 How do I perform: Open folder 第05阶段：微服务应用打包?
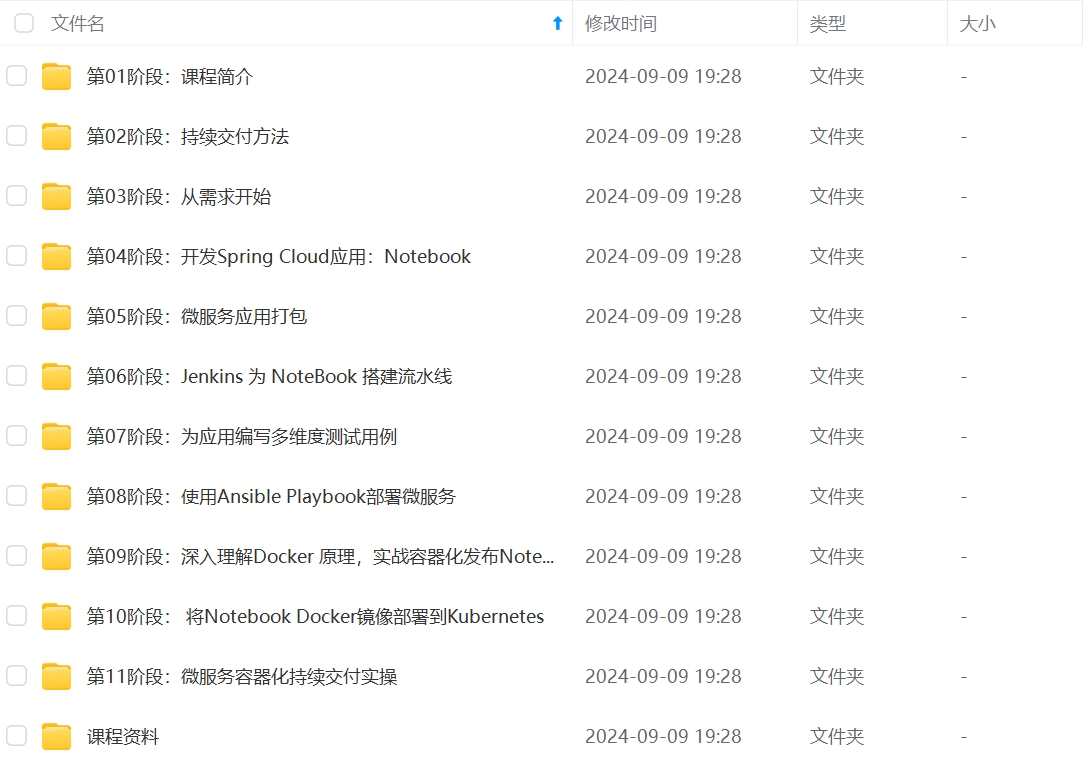196,316
